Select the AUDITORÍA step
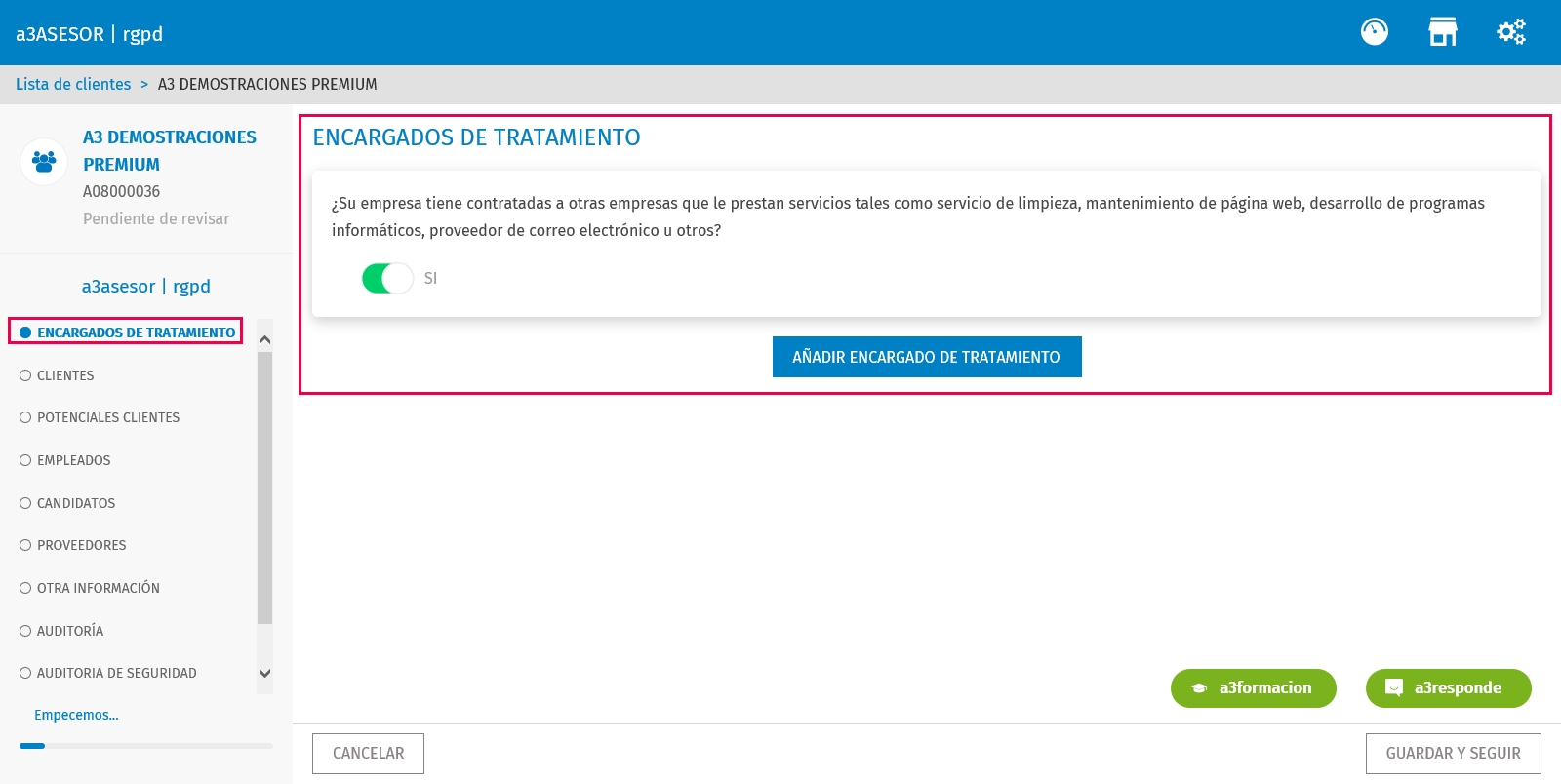Screen dimensions: 1561x784 tap(61, 631)
